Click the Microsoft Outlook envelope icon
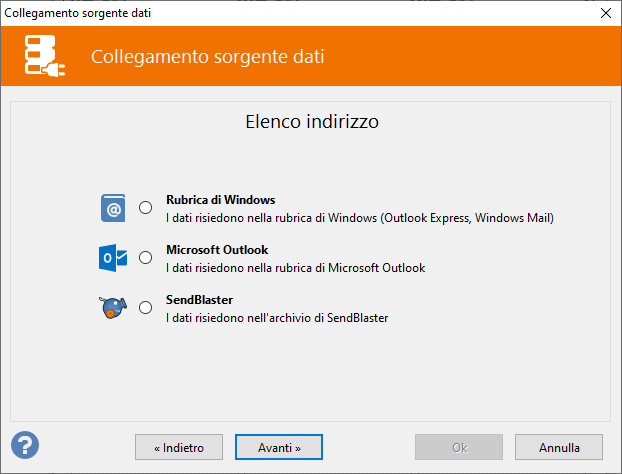 pos(113,258)
